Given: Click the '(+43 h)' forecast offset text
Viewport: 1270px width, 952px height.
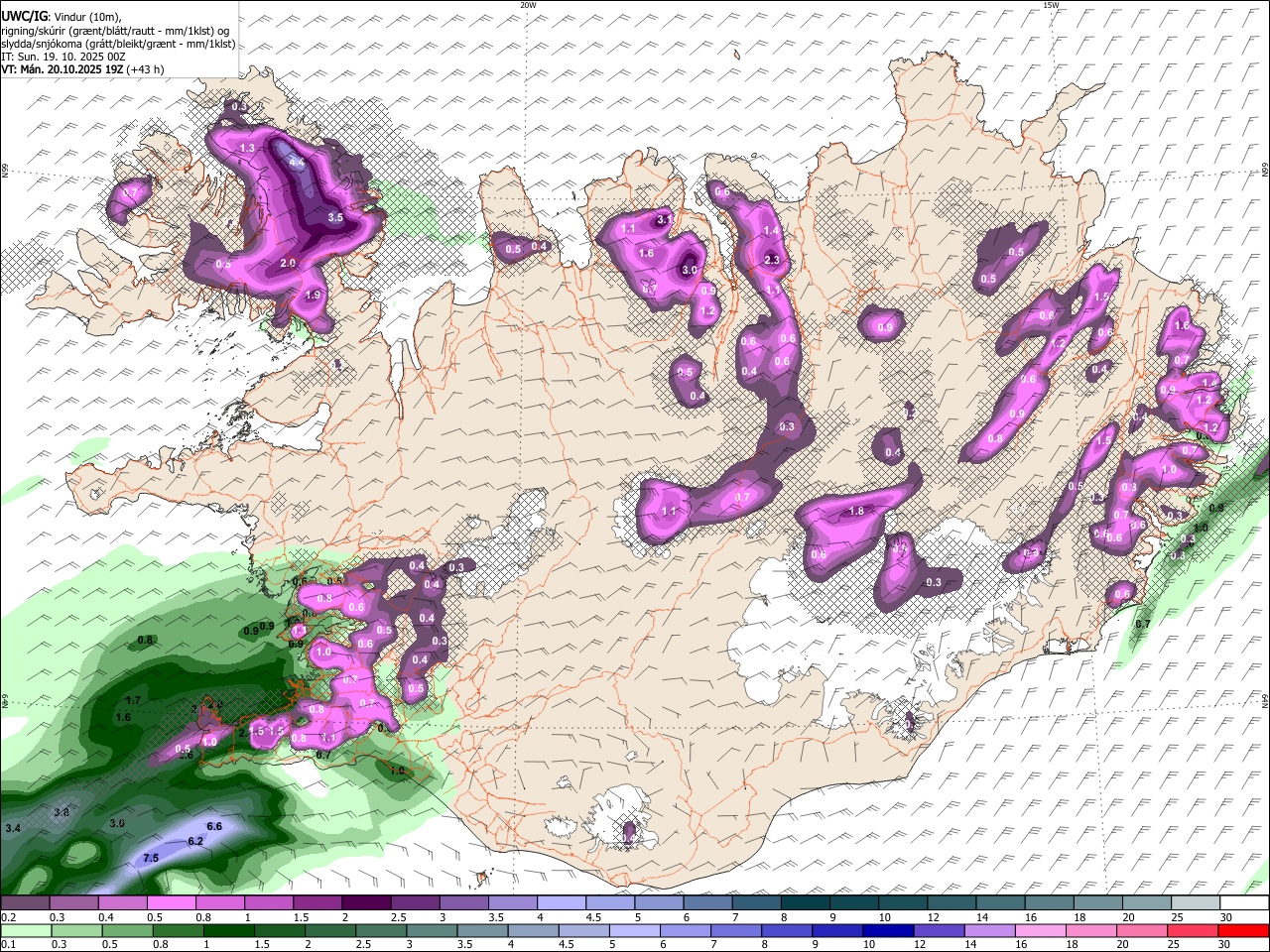Looking at the screenshot, I should (146, 69).
